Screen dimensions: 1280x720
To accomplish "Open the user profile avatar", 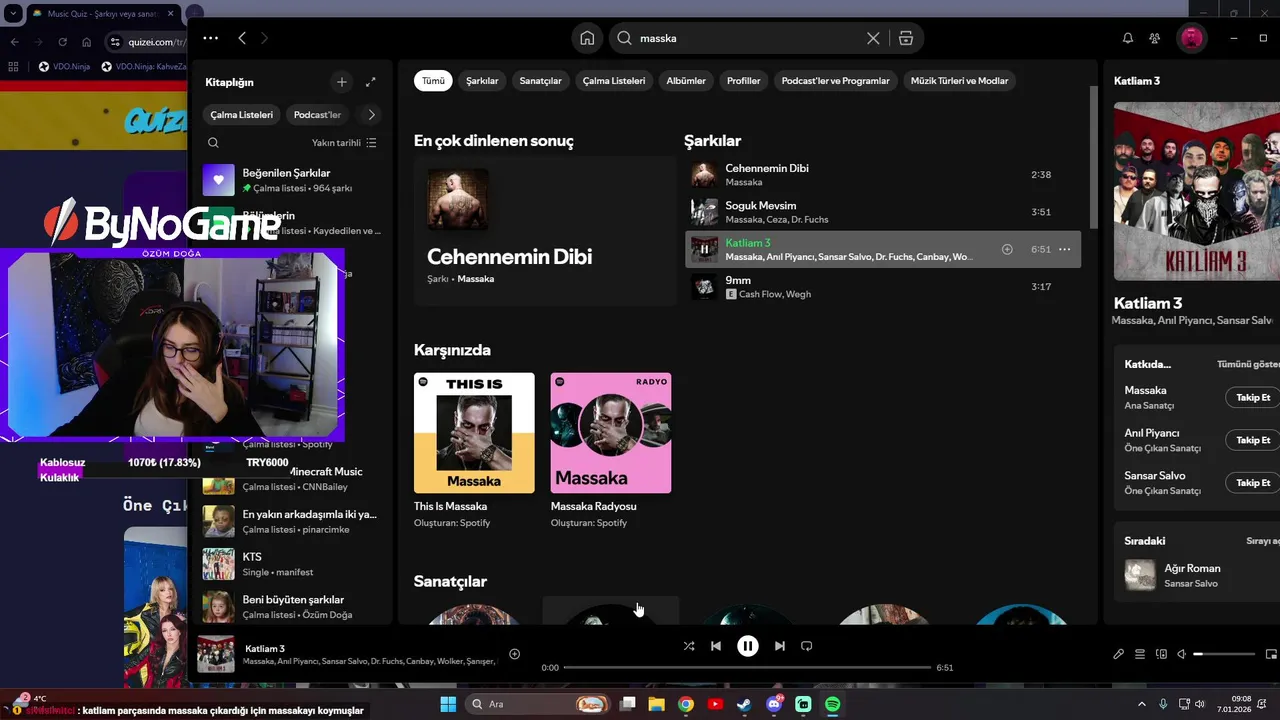I will point(1191,38).
